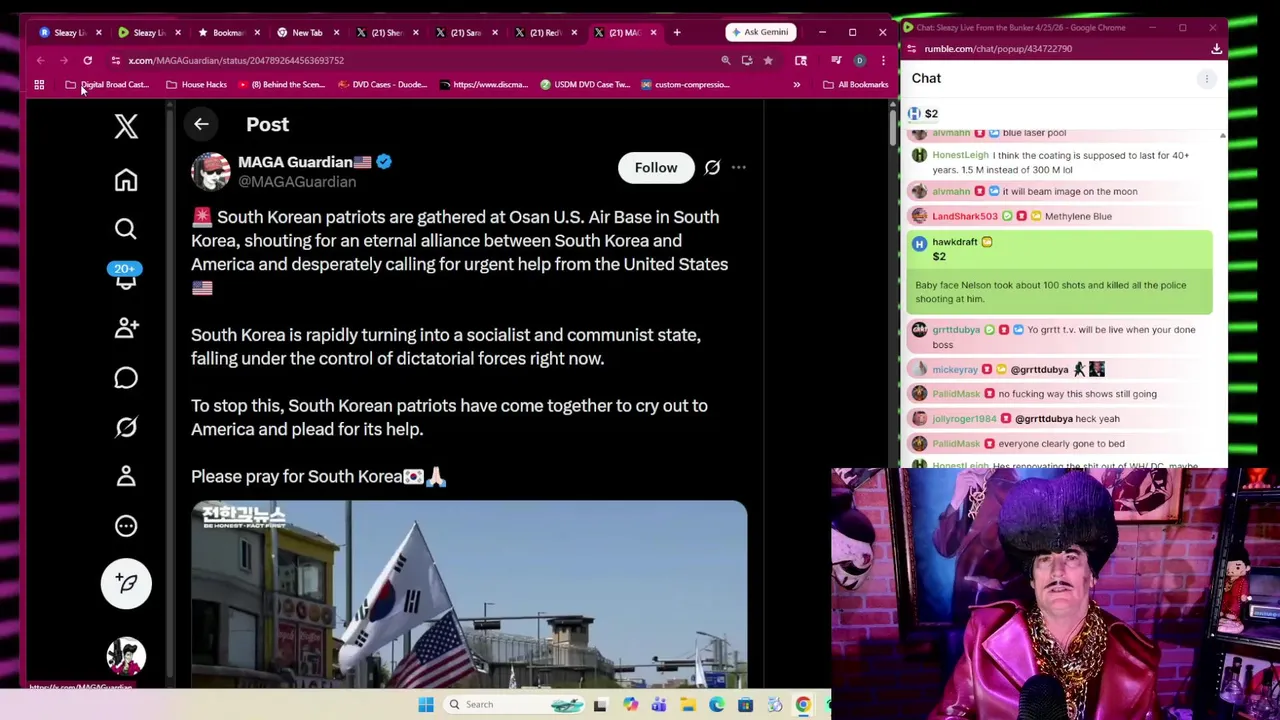Open Notifications bell with 20+ badge

point(126,276)
